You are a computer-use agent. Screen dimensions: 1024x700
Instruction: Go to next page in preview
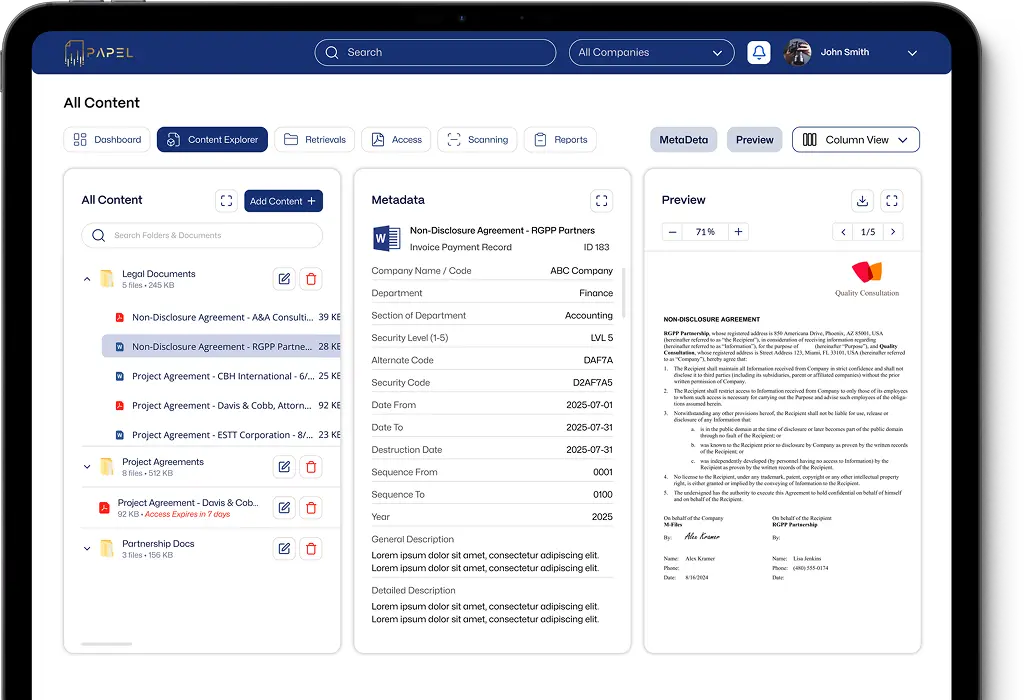click(x=893, y=232)
